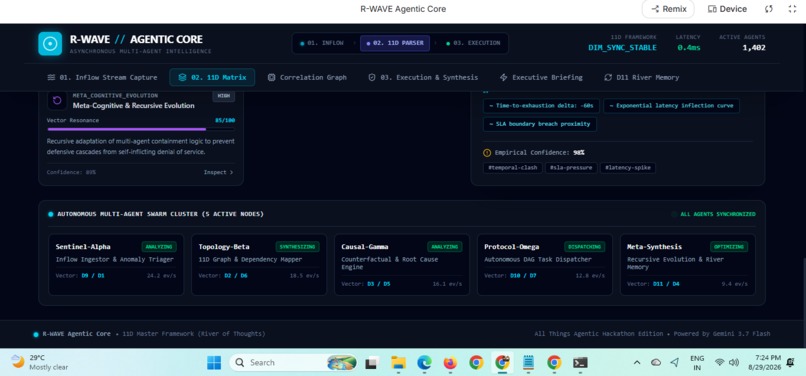Click the SLA boundary breach proximity chip
The image size is (806, 376).
point(540,124)
